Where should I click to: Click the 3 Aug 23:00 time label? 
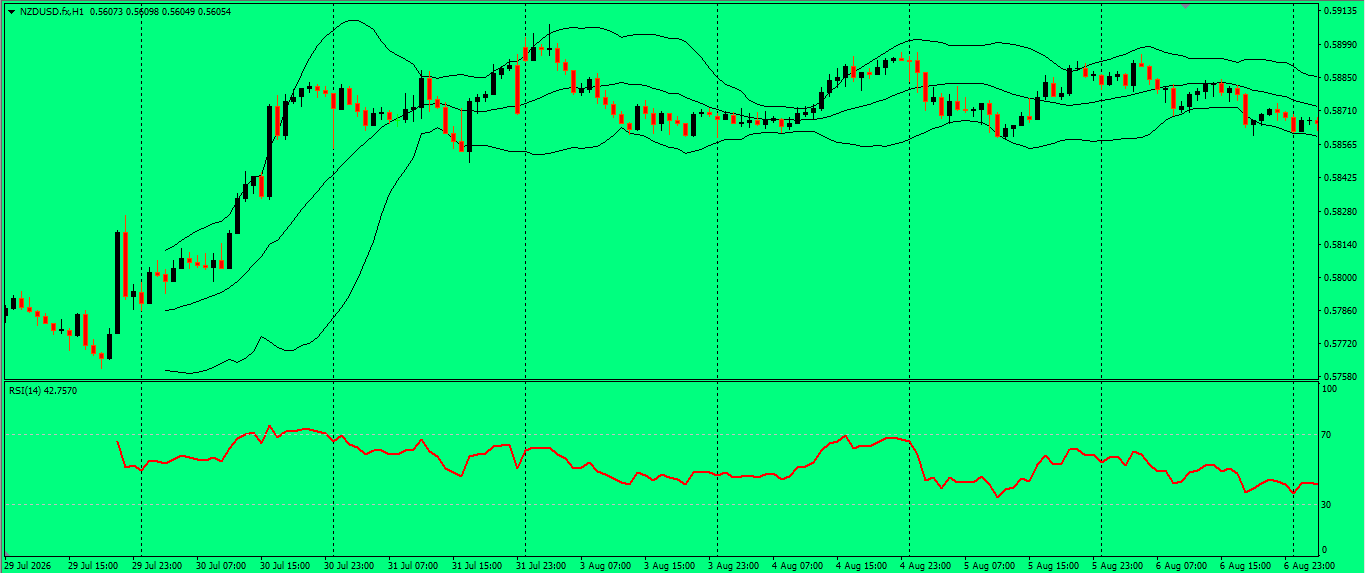coord(732,565)
